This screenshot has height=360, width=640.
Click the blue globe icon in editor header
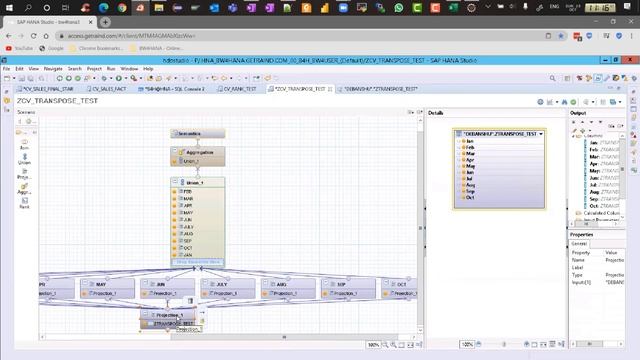point(540,102)
